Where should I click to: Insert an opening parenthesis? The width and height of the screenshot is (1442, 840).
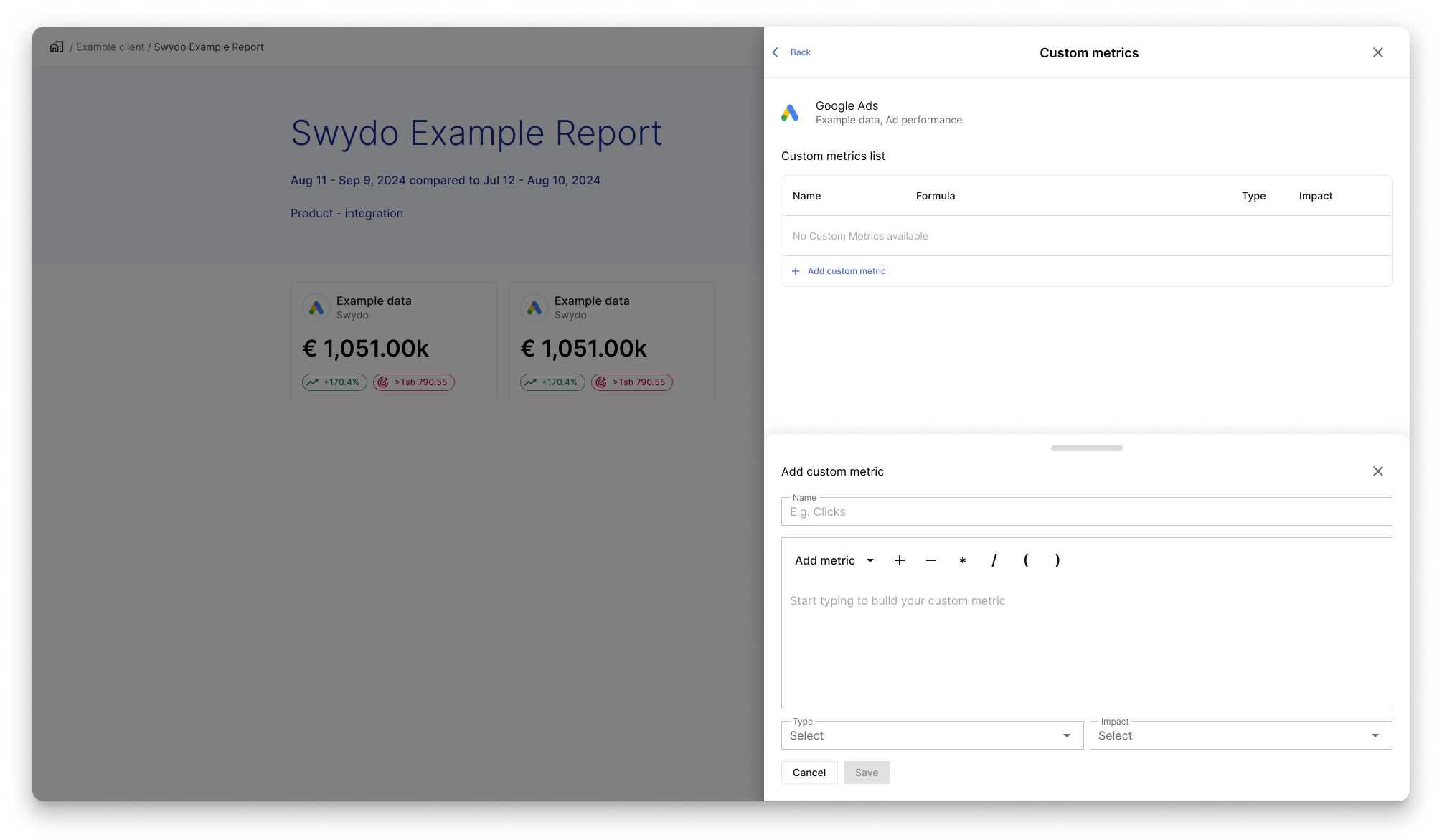1026,560
